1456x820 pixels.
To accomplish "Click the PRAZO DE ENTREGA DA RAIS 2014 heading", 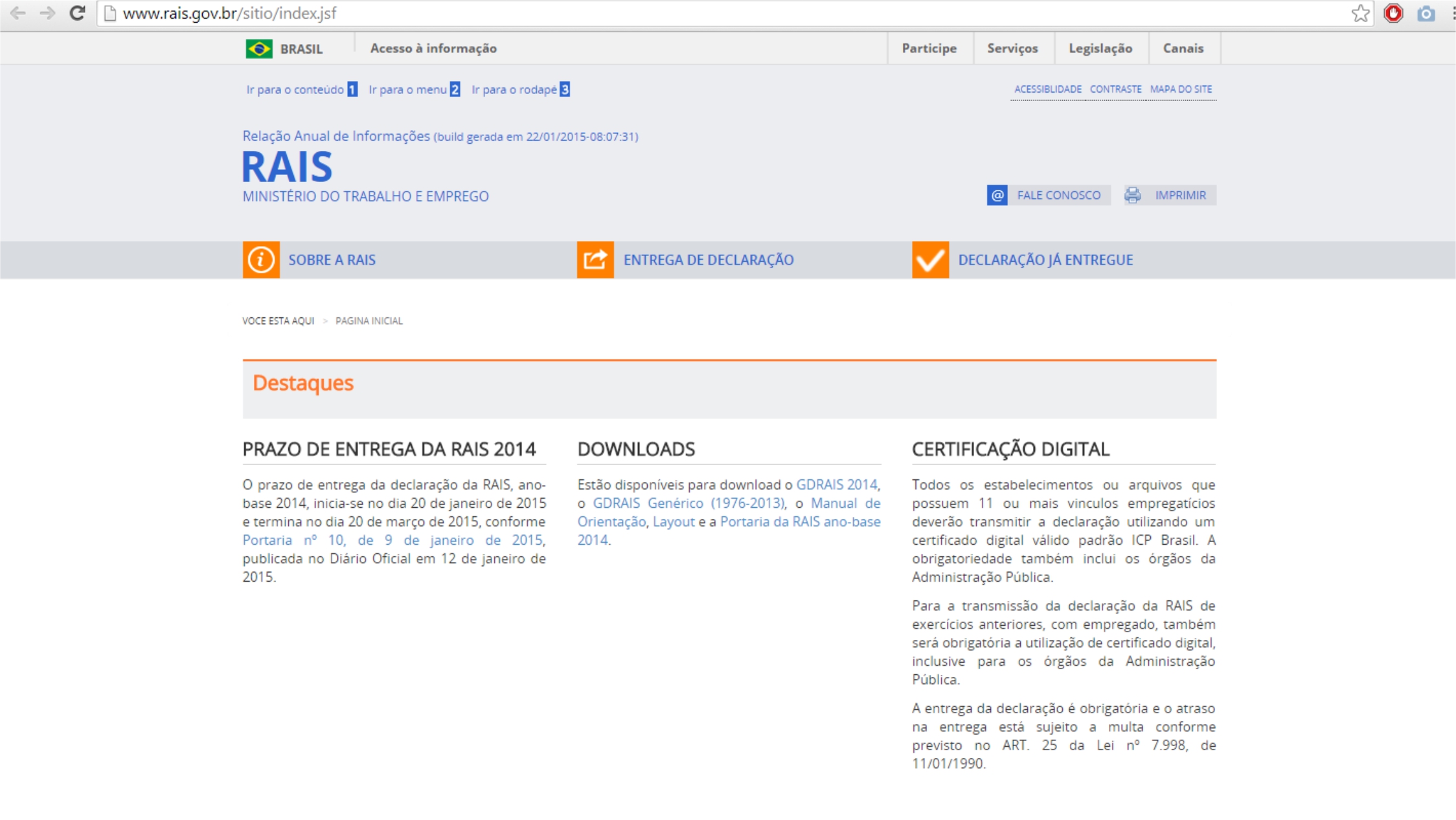I will (389, 449).
